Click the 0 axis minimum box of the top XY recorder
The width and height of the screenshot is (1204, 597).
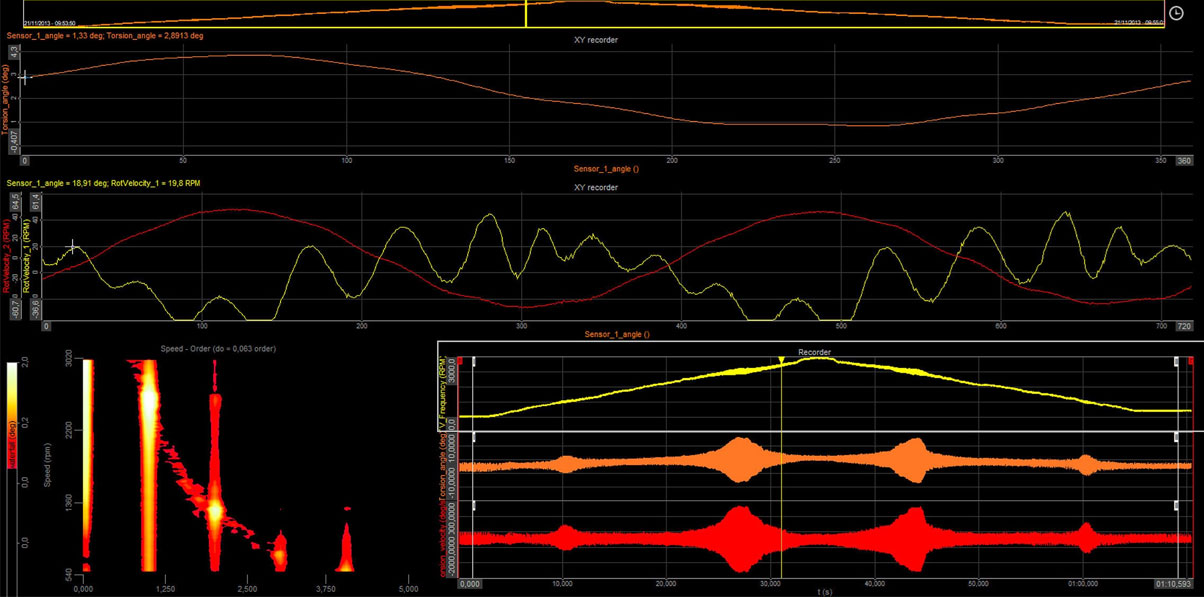(x=25, y=160)
